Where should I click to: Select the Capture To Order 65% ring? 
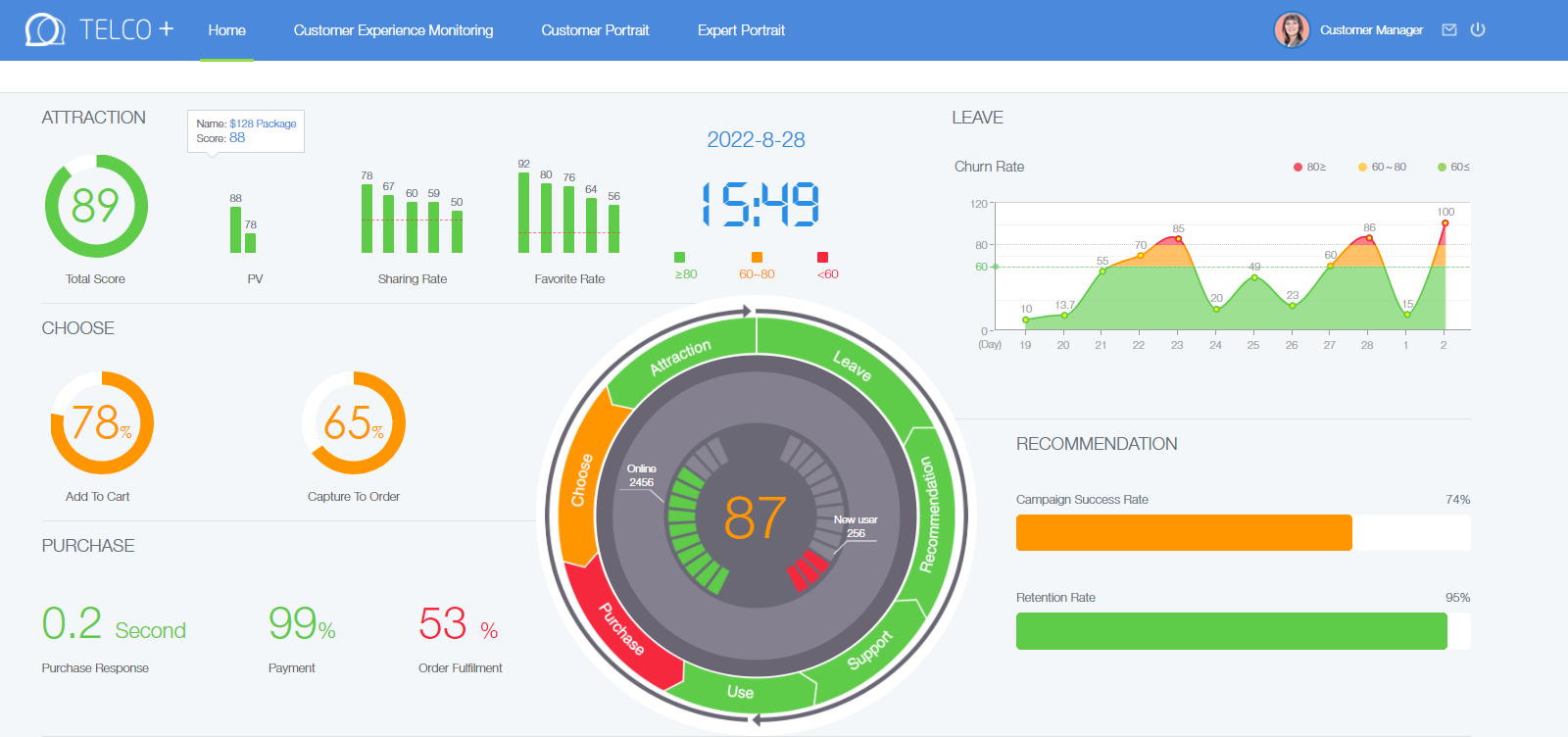354,423
